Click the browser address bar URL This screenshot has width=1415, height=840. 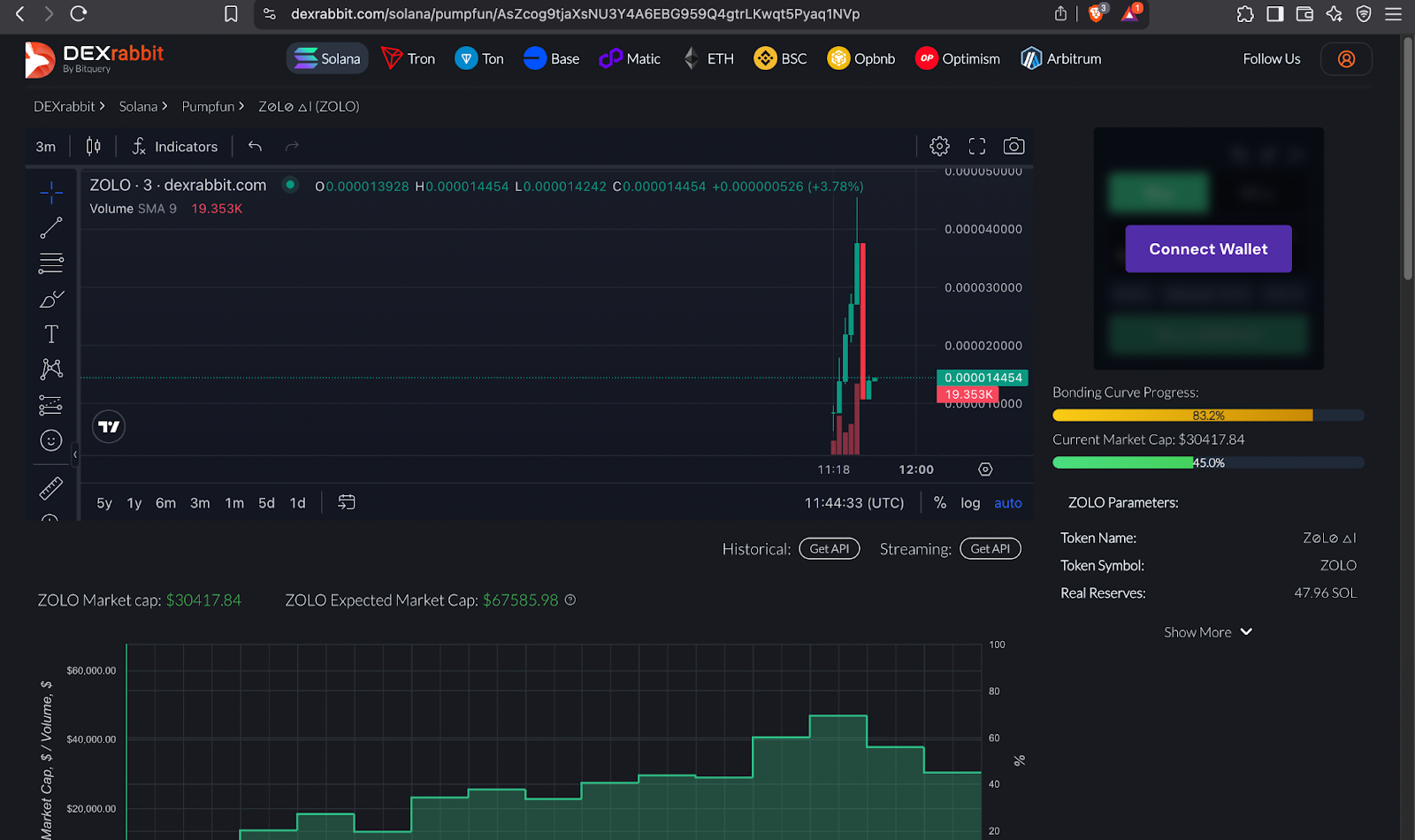575,14
